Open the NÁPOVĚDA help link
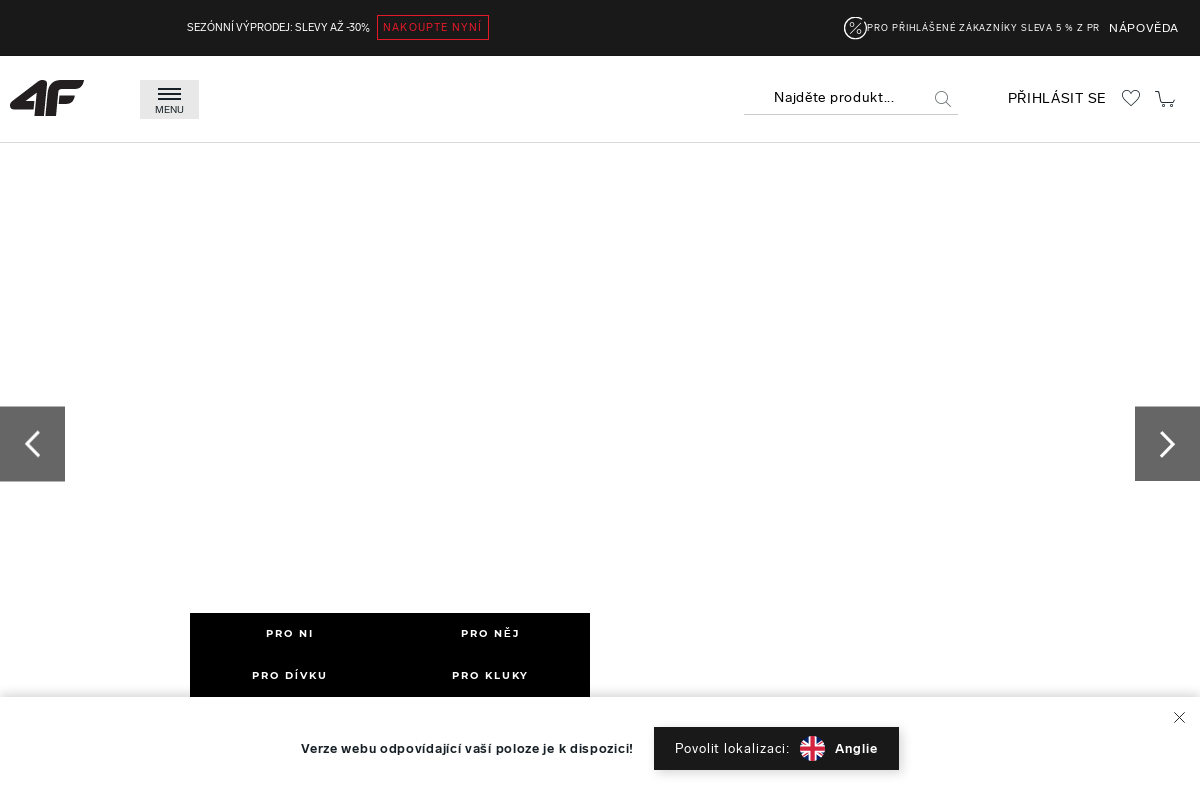Viewport: 1200px width, 800px height. [1143, 28]
